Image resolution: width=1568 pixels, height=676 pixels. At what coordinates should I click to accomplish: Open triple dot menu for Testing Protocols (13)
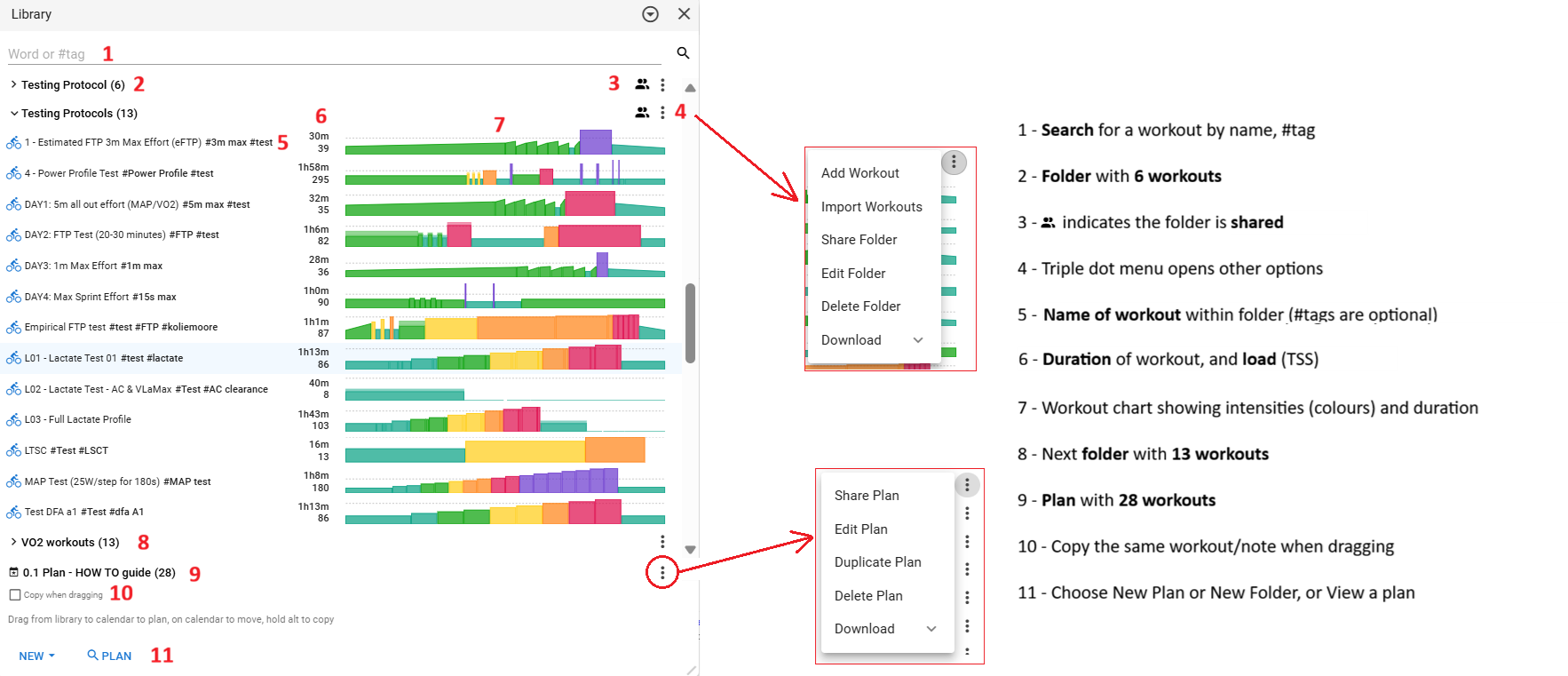[662, 113]
